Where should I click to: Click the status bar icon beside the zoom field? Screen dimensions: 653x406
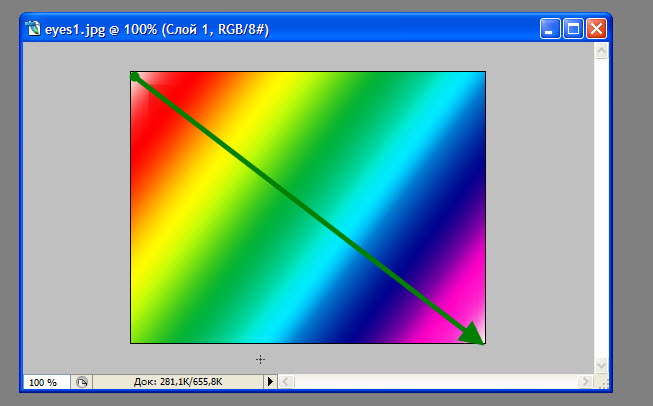click(x=82, y=382)
